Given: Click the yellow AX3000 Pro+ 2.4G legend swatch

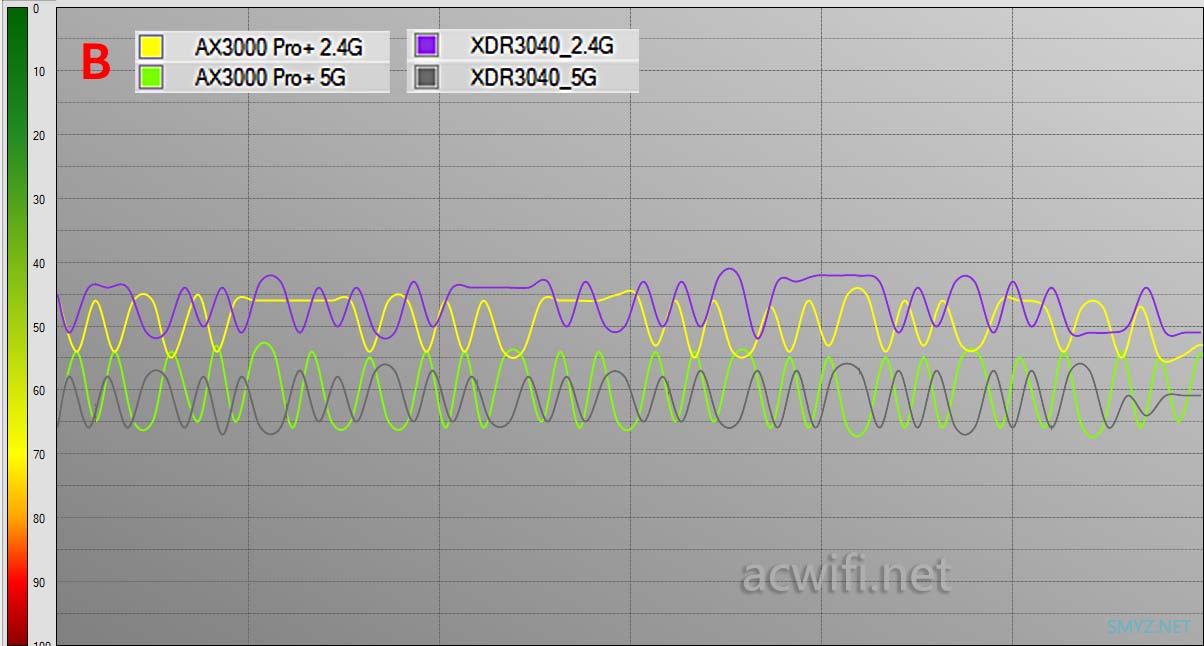Looking at the screenshot, I should pos(151,47).
